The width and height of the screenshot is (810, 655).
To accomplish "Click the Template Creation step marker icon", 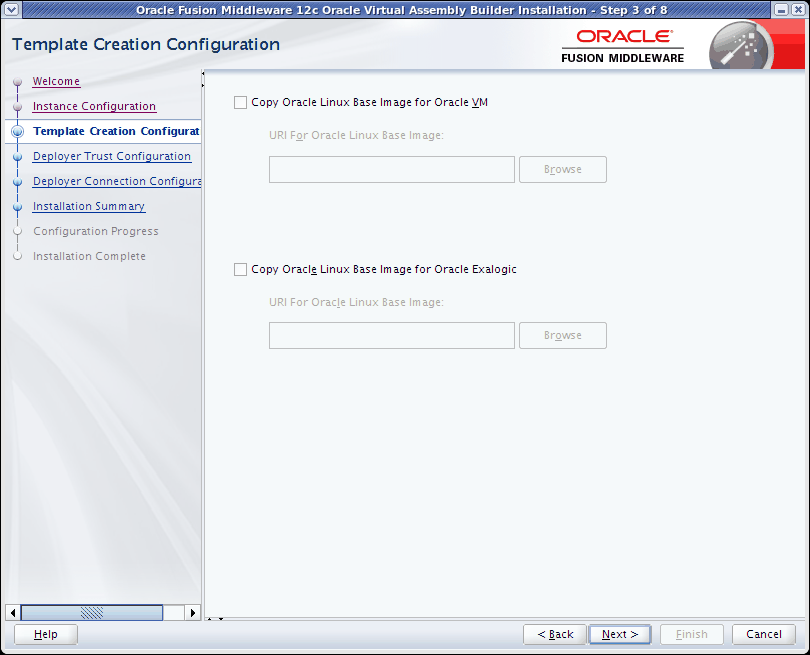I will click(18, 132).
